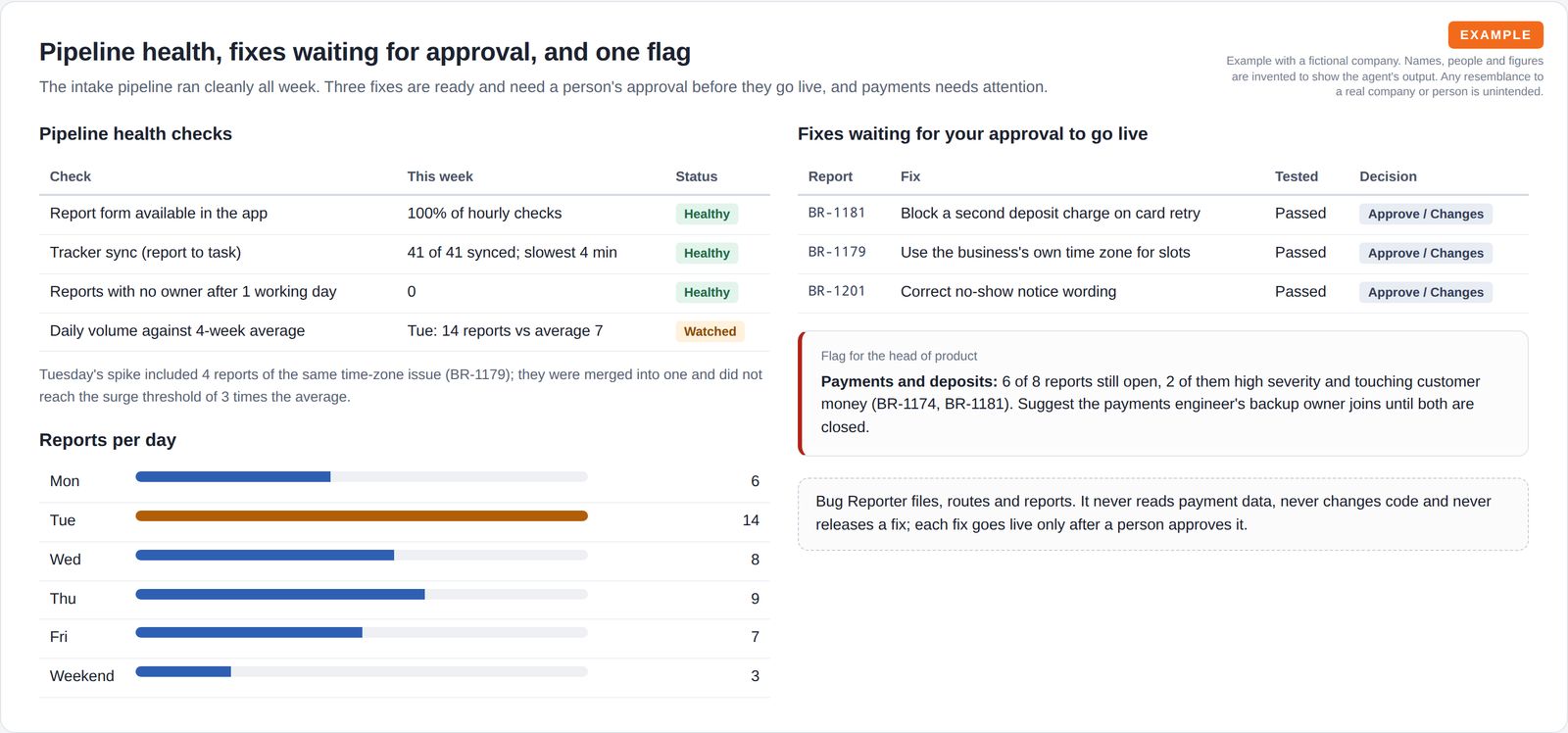Click Approve / Changes for BR-1201
The image size is (1568, 733).
(x=1425, y=292)
